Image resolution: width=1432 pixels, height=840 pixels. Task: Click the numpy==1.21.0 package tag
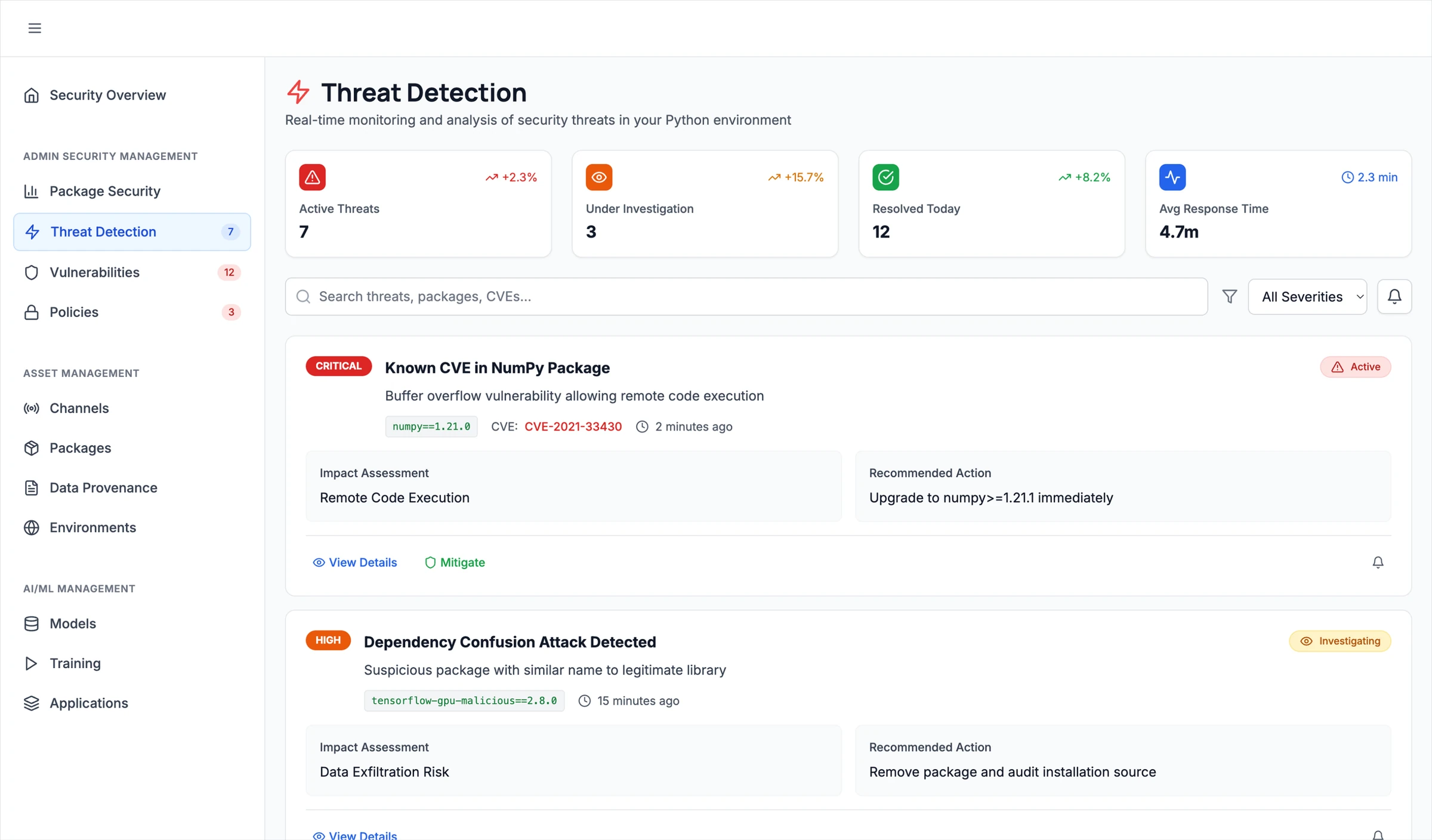click(431, 427)
